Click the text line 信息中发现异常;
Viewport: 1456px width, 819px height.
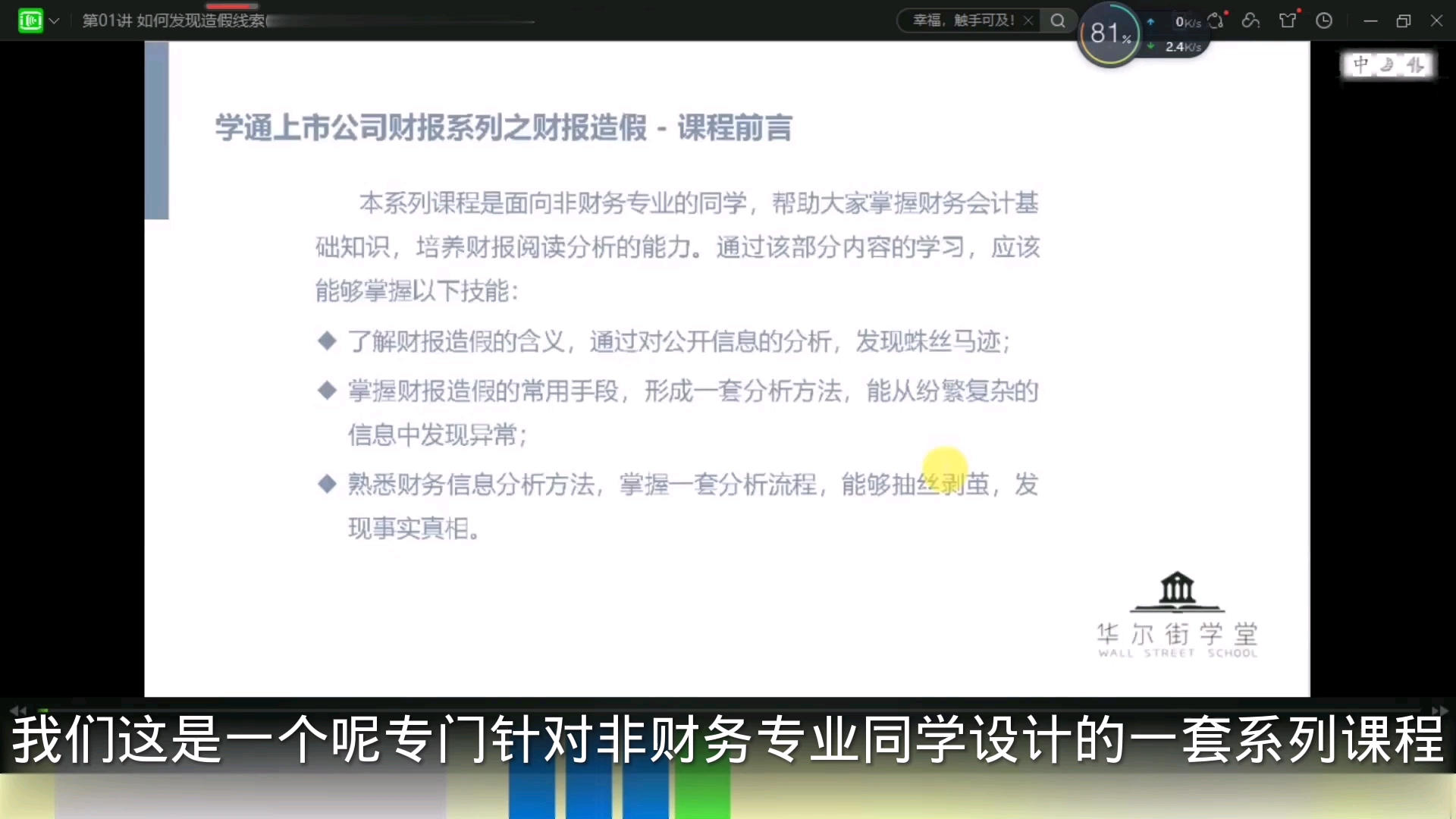click(438, 435)
